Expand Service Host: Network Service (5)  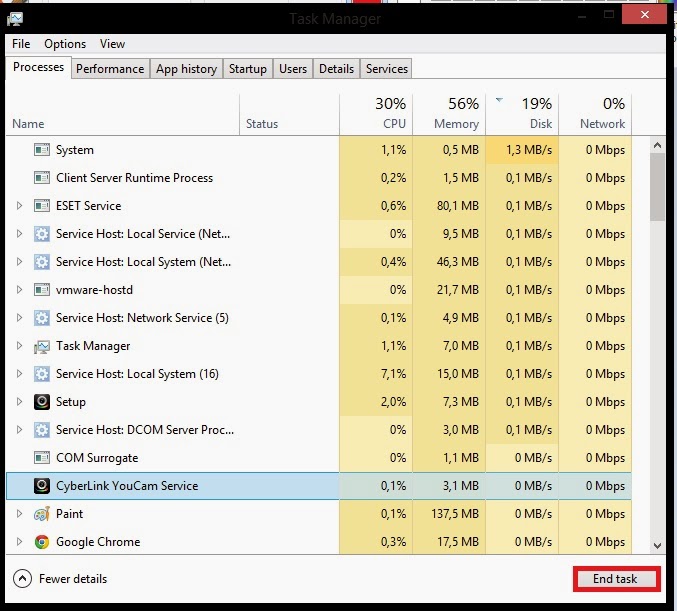pos(19,318)
